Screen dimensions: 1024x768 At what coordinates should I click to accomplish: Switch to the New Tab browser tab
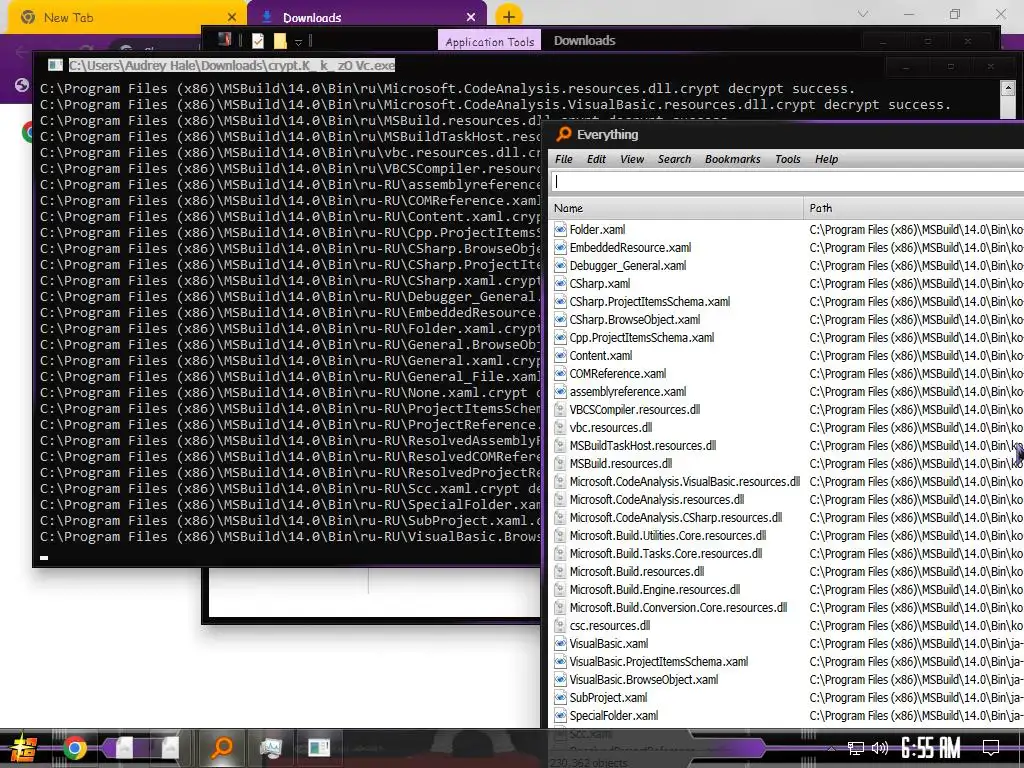click(123, 18)
